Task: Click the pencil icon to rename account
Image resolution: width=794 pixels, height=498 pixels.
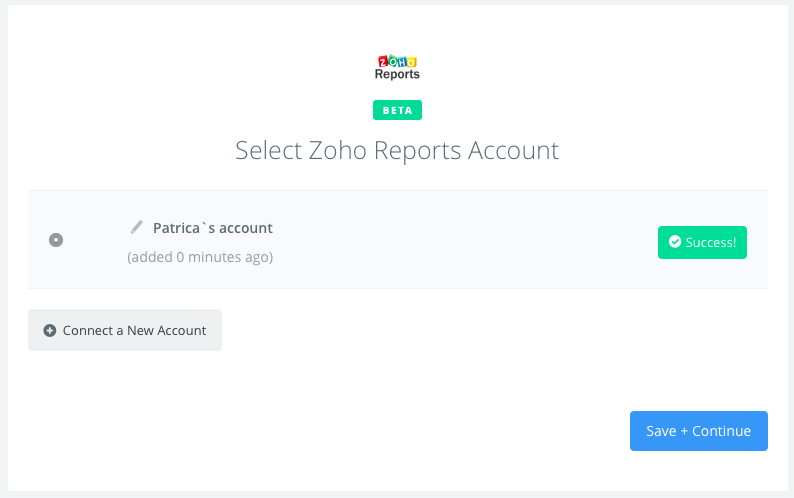Action: tap(137, 227)
